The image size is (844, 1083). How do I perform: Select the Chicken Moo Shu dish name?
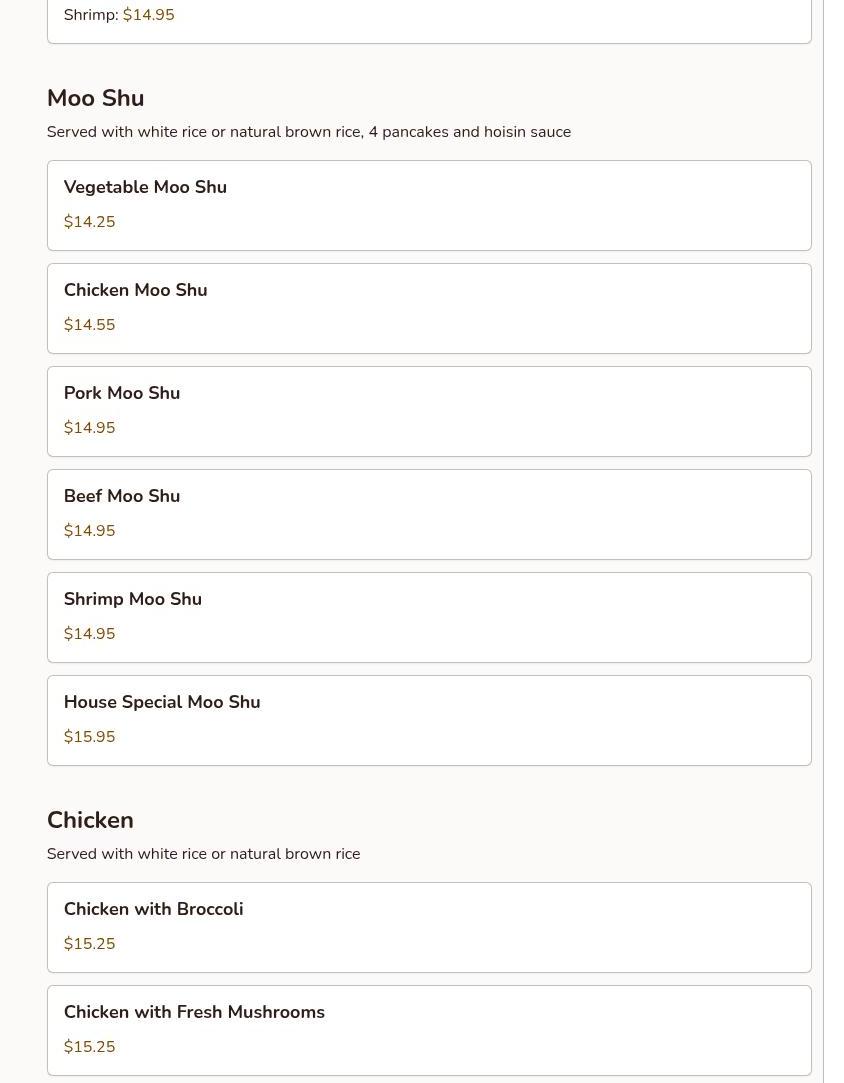(x=135, y=290)
